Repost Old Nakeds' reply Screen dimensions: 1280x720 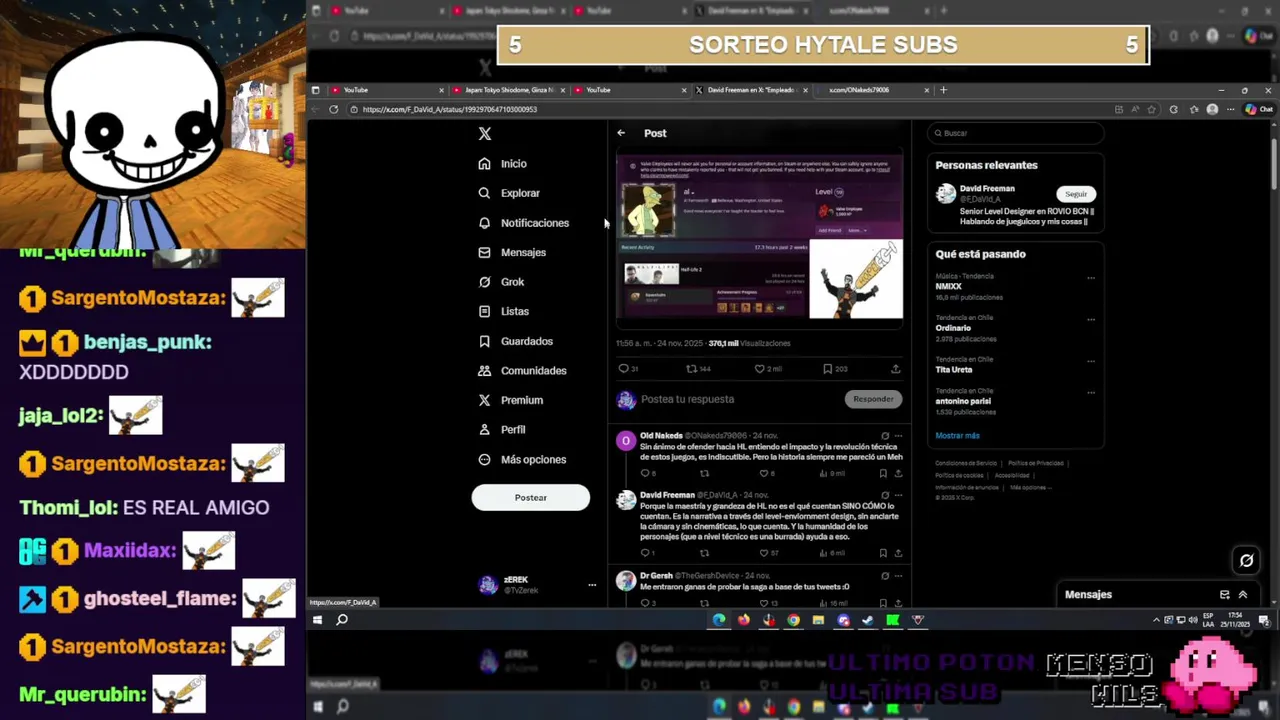(x=704, y=473)
